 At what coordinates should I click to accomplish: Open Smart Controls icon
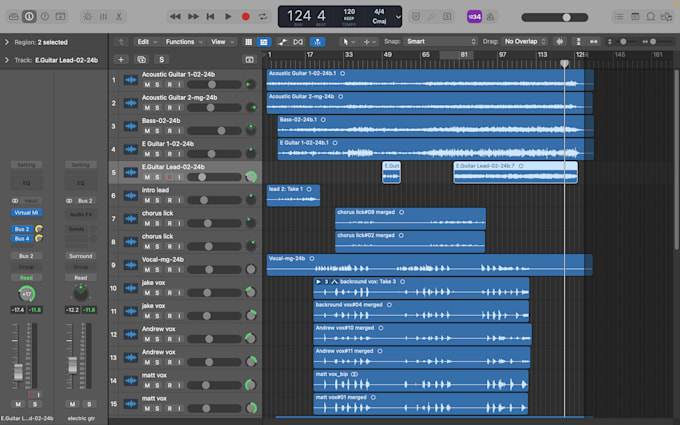pyautogui.click(x=88, y=16)
